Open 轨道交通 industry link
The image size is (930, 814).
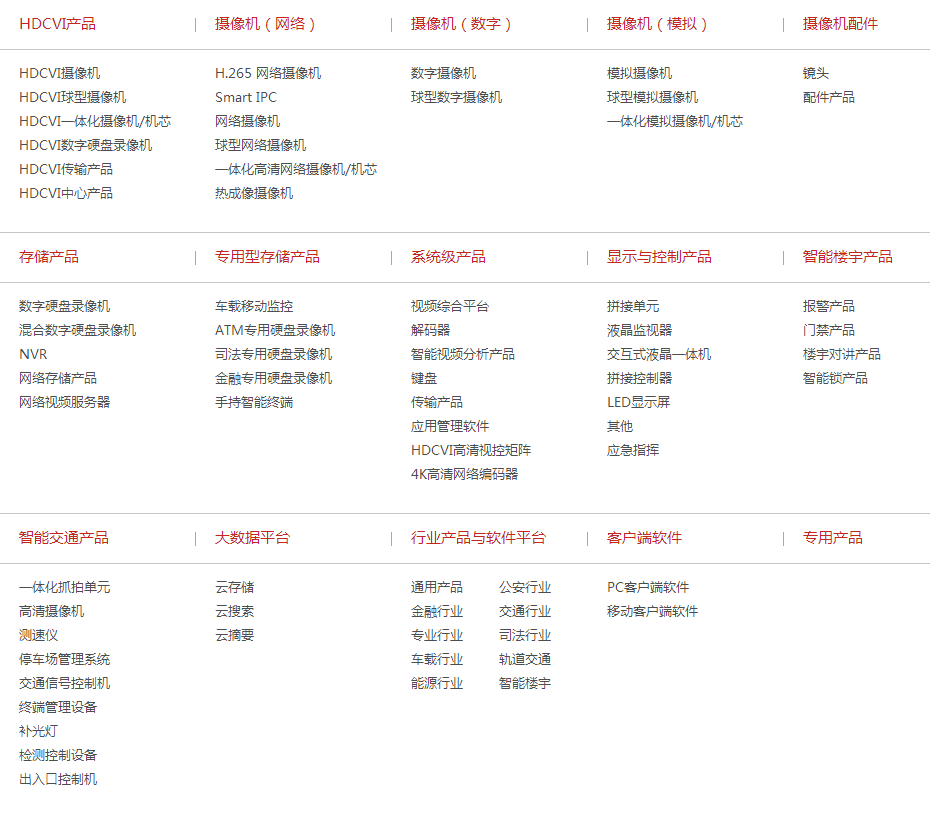(x=525, y=659)
